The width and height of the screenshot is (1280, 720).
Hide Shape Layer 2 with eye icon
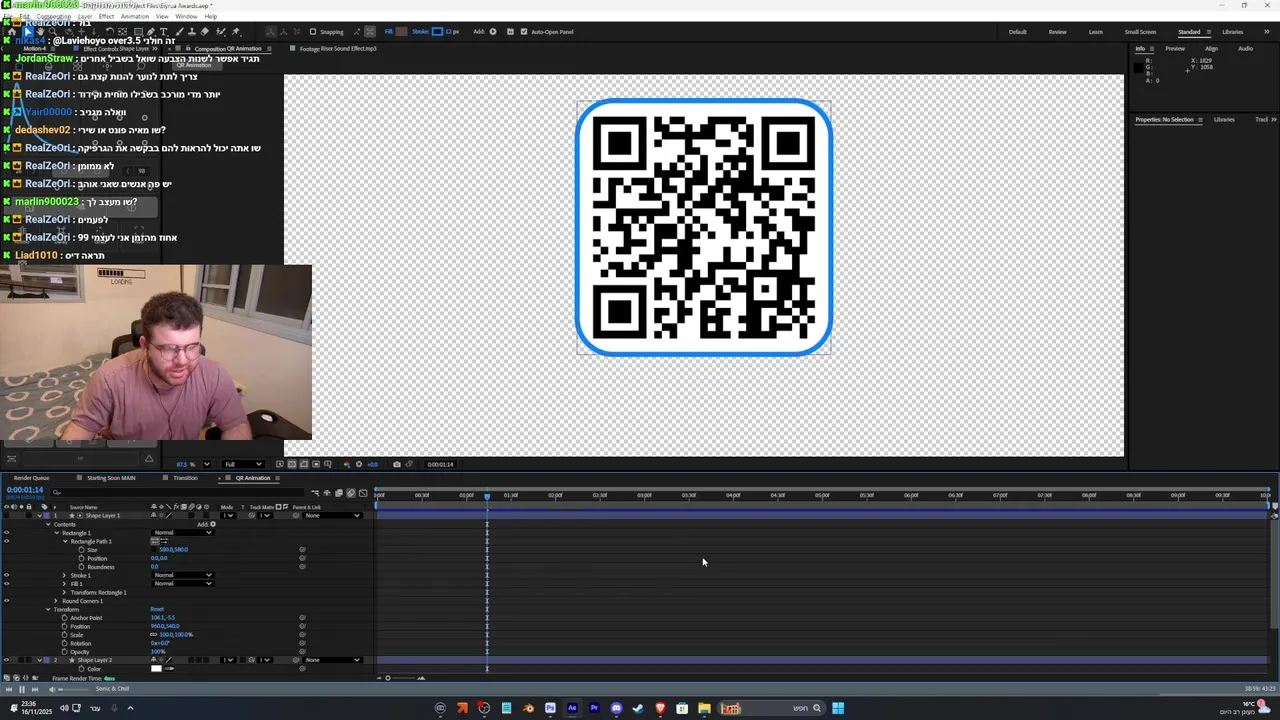[6, 660]
